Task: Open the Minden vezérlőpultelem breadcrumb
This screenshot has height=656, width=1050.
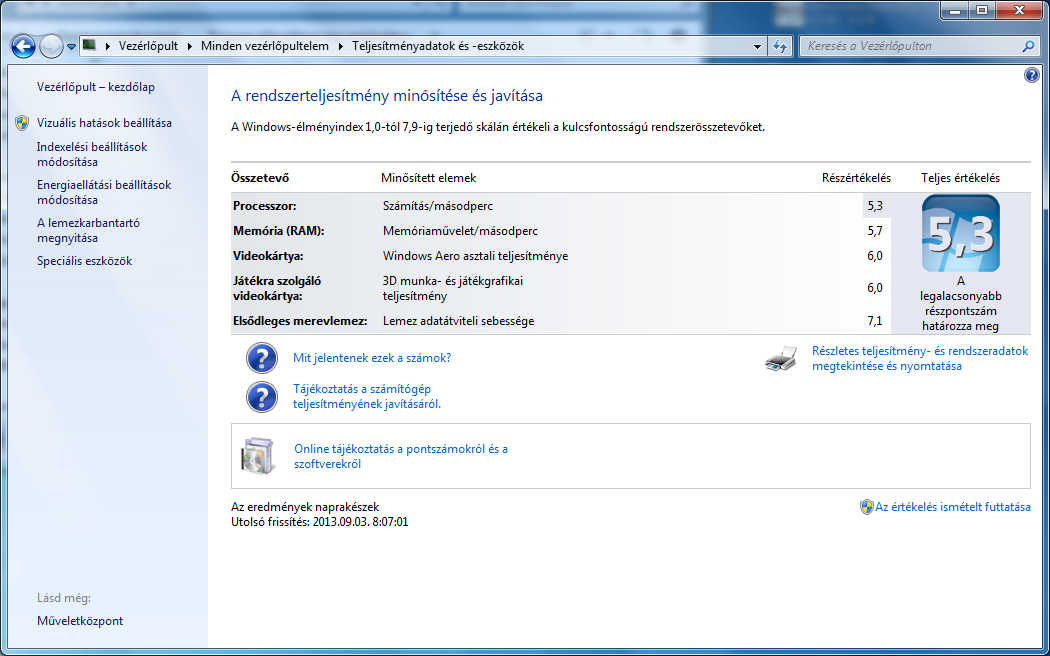Action: [x=265, y=46]
